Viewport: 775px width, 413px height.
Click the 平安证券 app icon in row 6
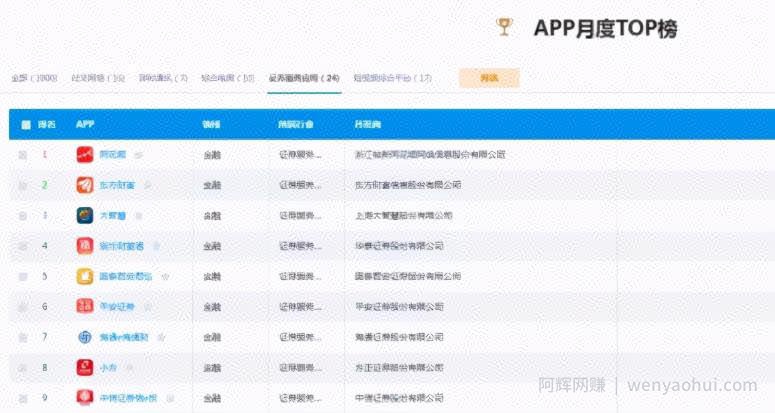[85, 307]
